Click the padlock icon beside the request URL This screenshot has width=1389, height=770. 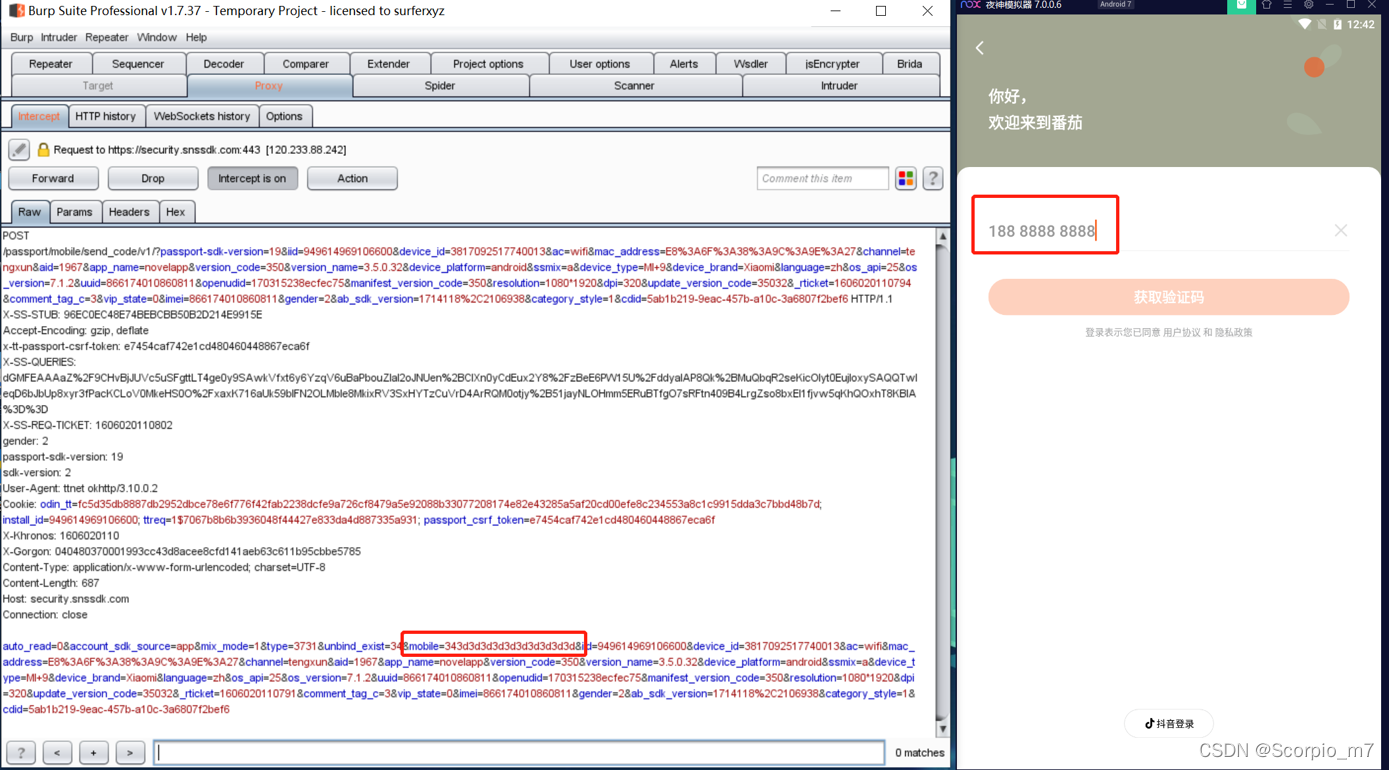coord(43,150)
